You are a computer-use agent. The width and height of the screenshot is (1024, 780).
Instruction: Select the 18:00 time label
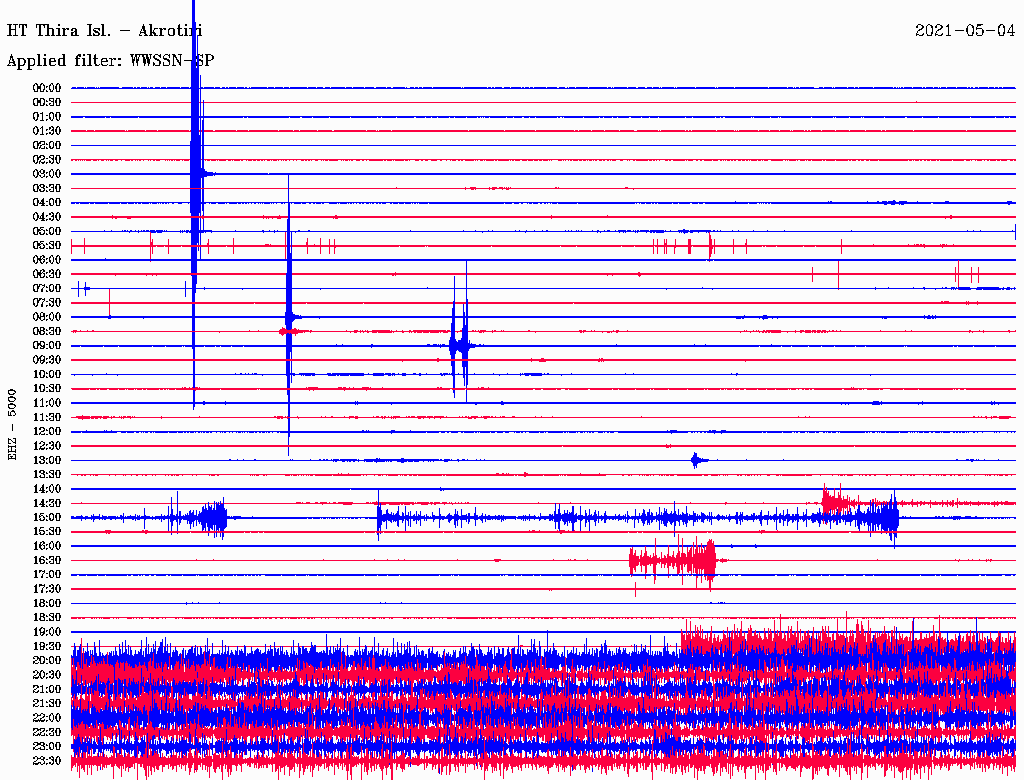tap(46, 604)
